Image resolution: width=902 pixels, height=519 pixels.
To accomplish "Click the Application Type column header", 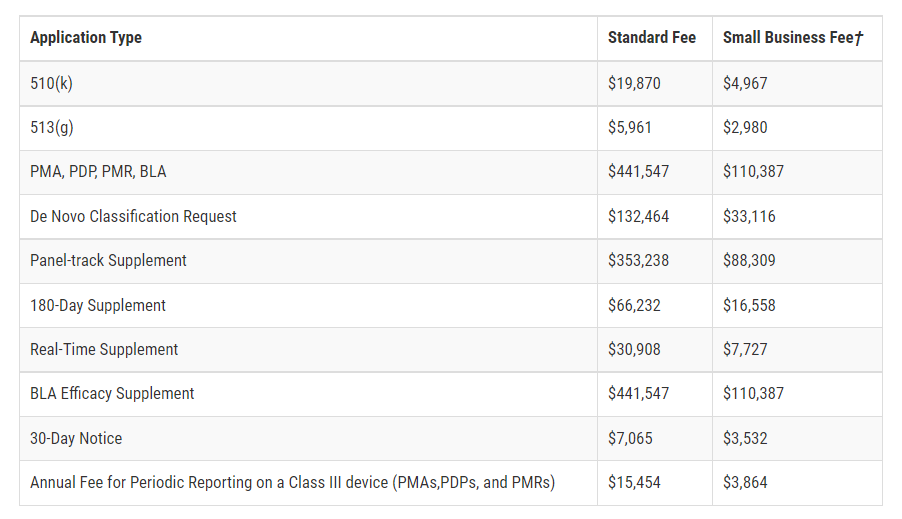I will pyautogui.click(x=86, y=38).
